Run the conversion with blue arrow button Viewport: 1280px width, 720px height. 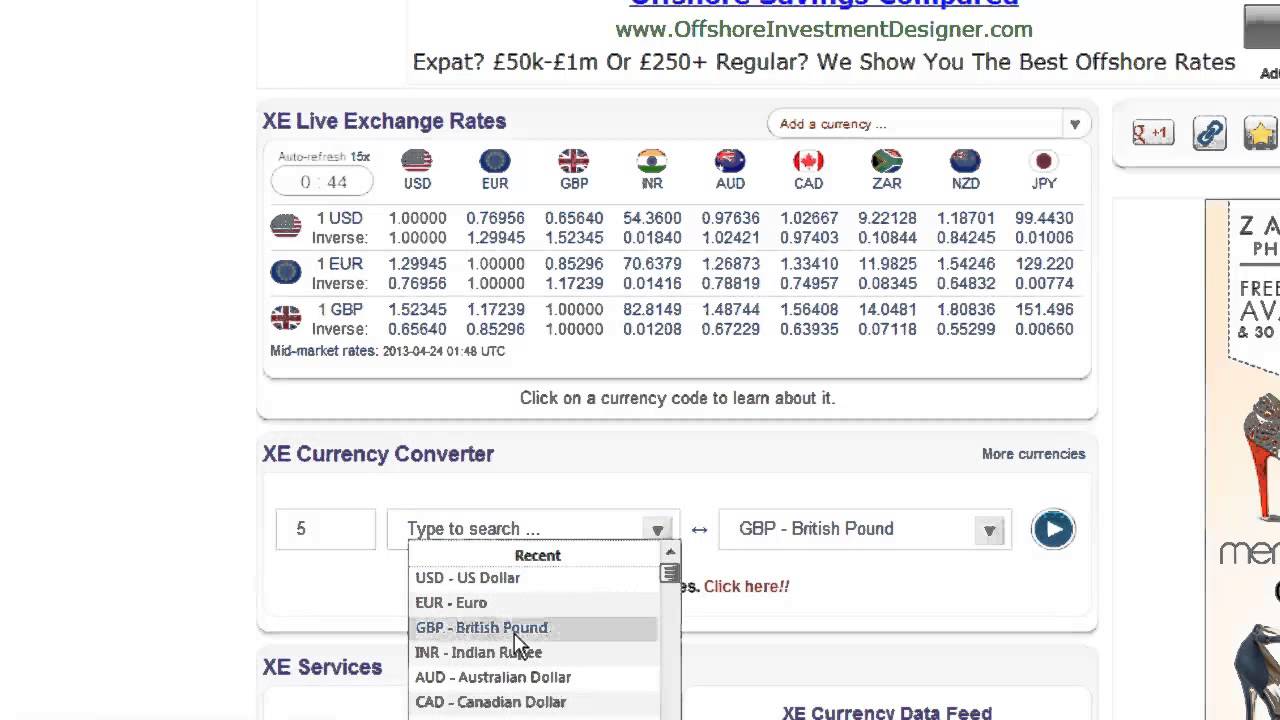[1053, 529]
